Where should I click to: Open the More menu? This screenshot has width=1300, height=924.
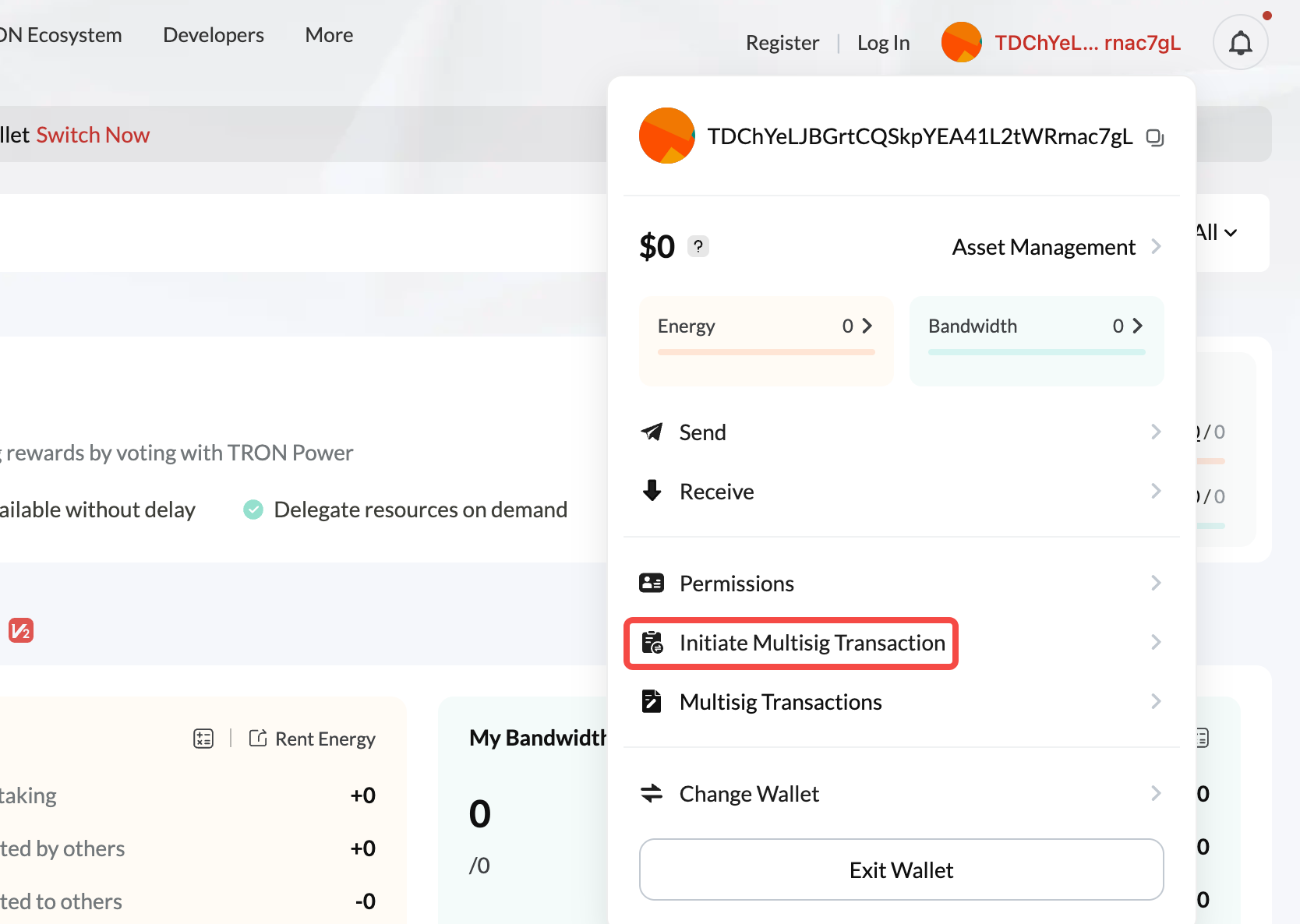(328, 34)
